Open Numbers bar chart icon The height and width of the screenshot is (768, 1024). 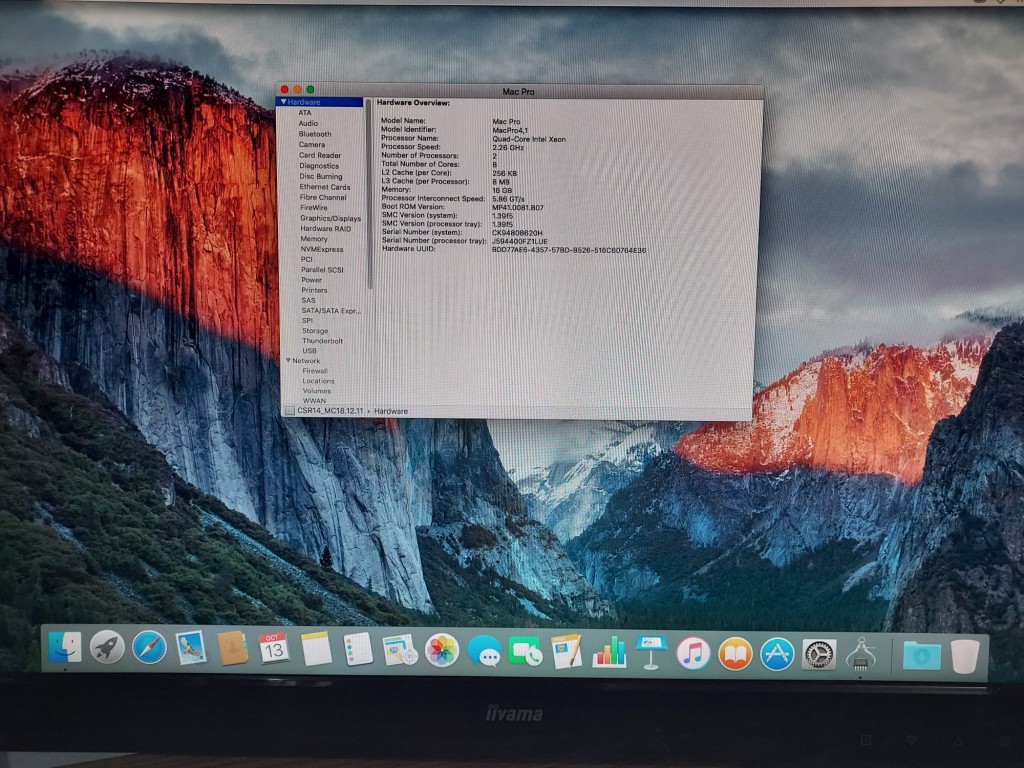click(609, 652)
